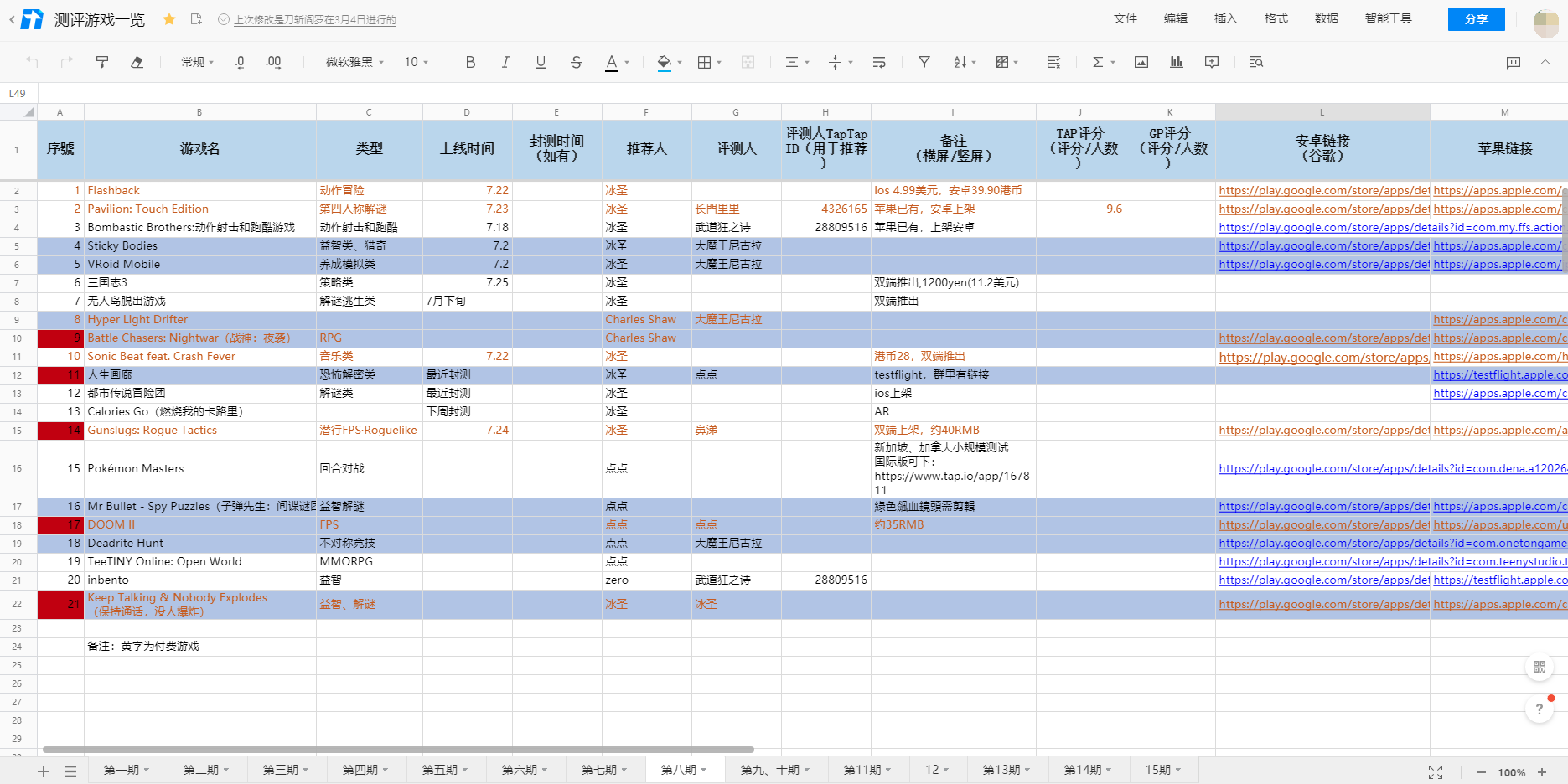Viewport: 1568px width, 784px height.
Task: Open the 插入 menu
Action: point(1225,18)
